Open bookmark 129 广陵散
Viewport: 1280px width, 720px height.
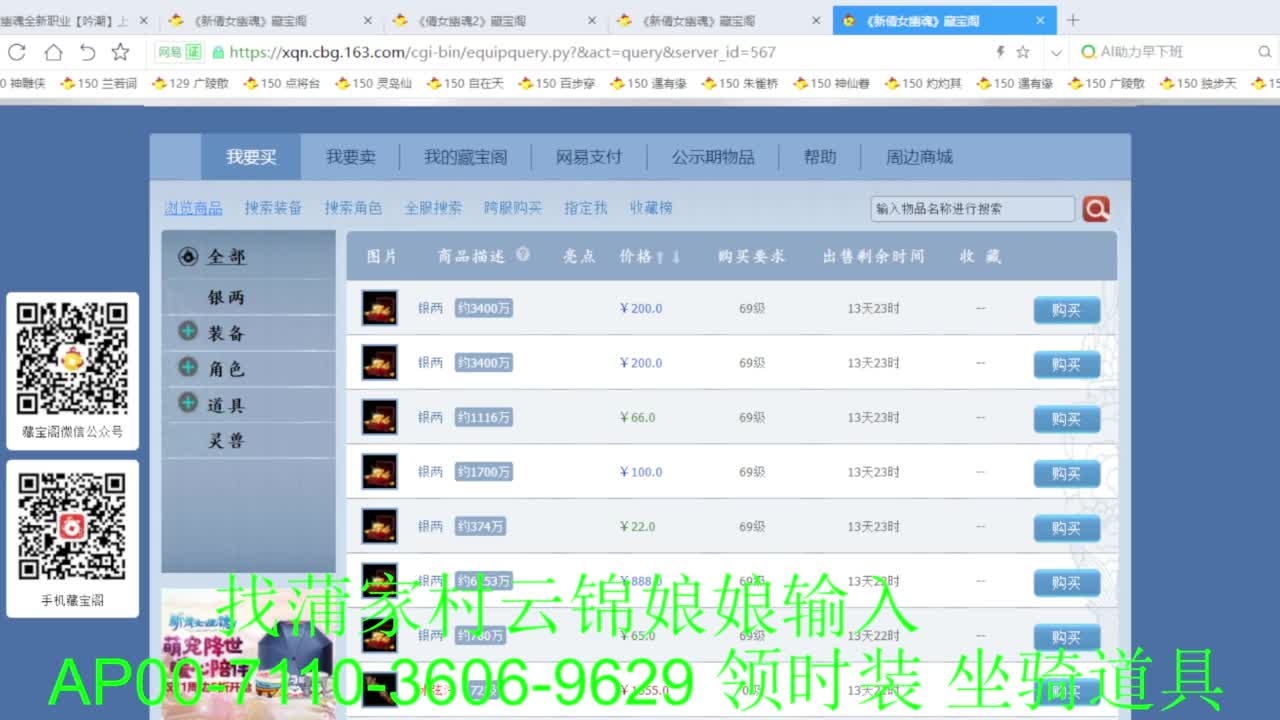click(x=190, y=84)
